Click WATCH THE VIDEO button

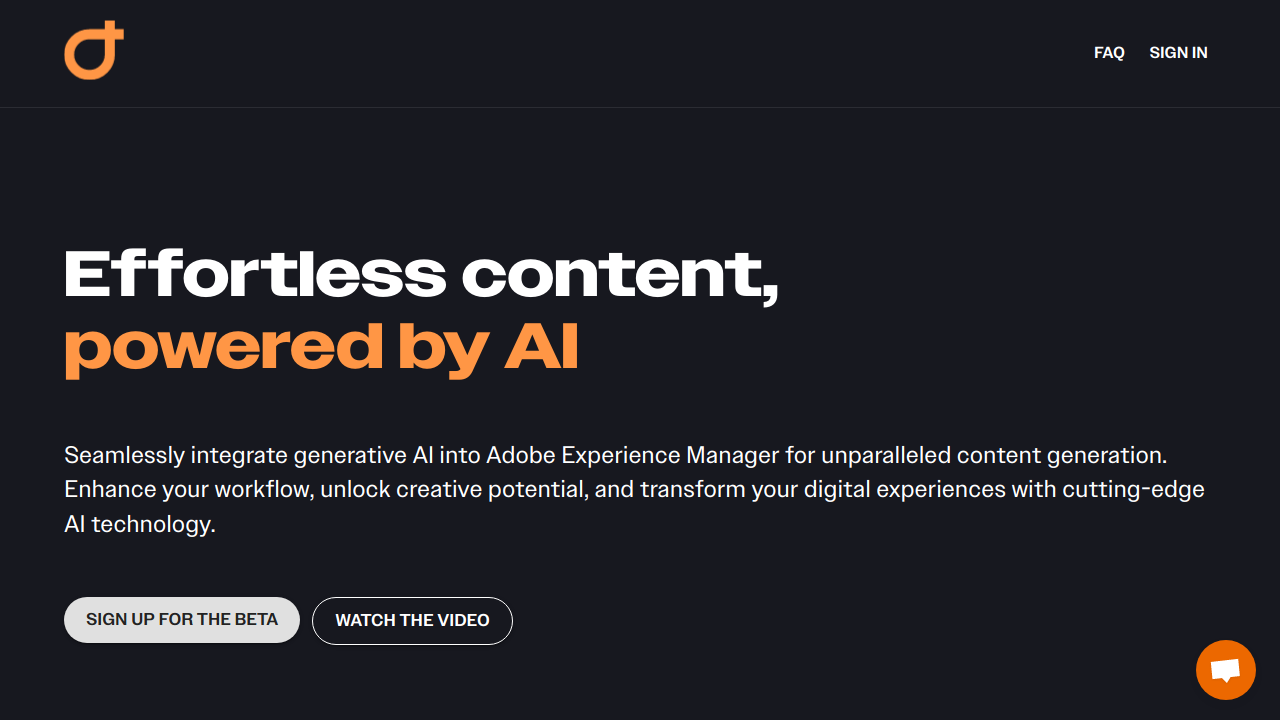point(412,621)
